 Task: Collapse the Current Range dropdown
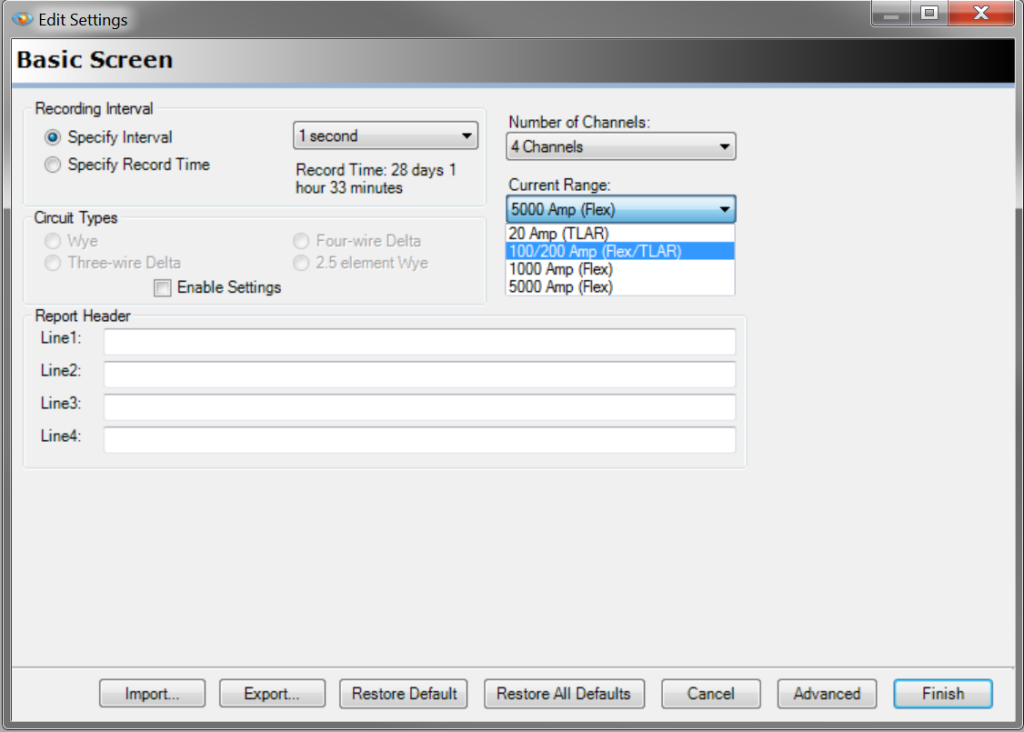pyautogui.click(x=620, y=209)
